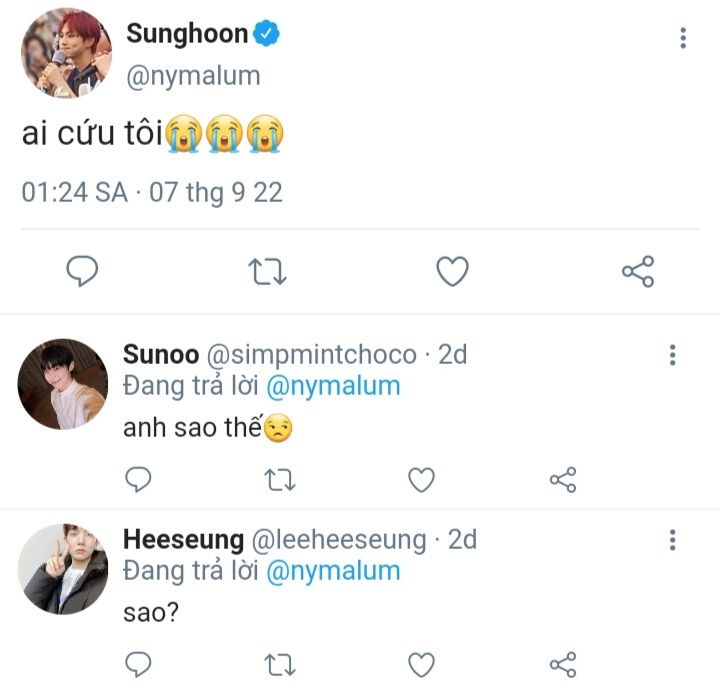This screenshot has height=692, width=720.
Task: Like Heeseung's reply with heart
Action: 422,664
